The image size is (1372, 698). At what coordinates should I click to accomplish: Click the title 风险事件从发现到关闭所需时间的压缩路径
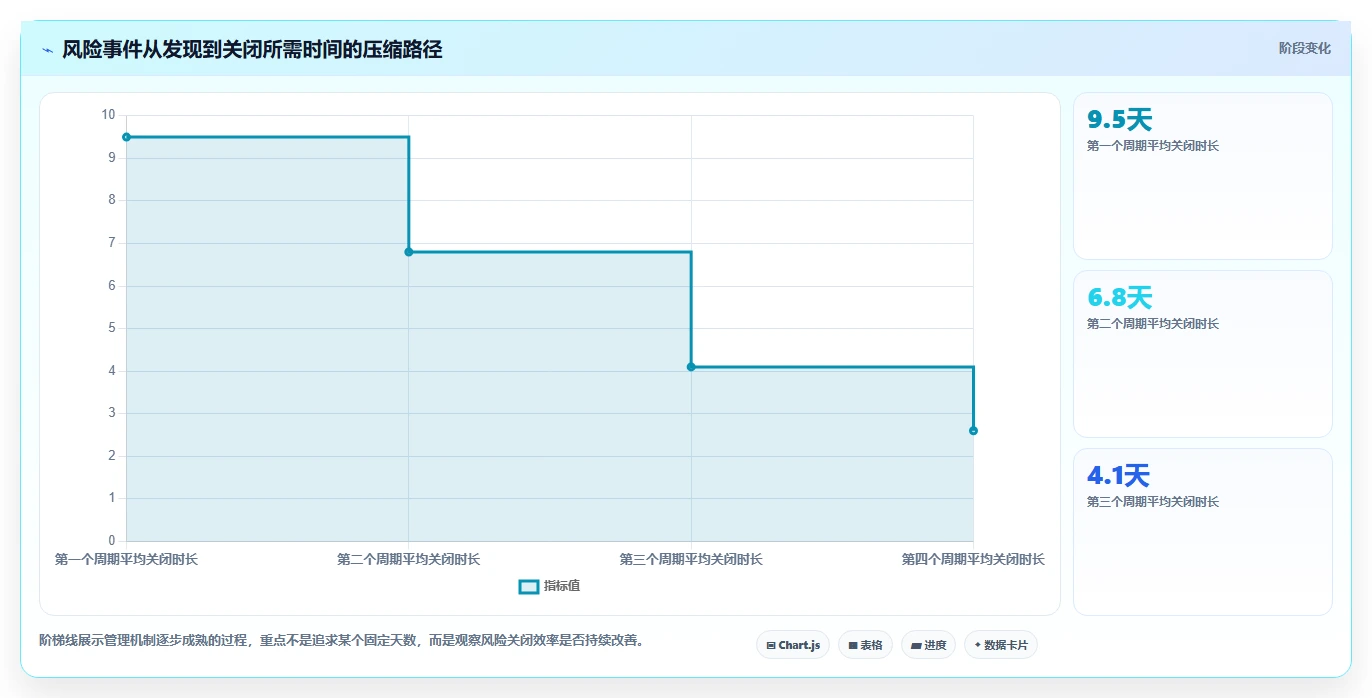(x=252, y=49)
